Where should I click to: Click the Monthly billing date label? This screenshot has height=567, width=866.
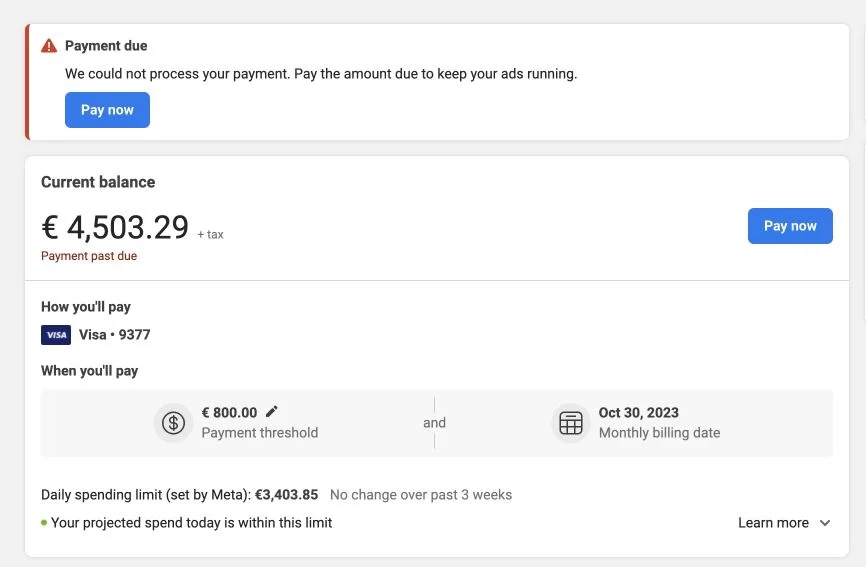[x=659, y=433]
